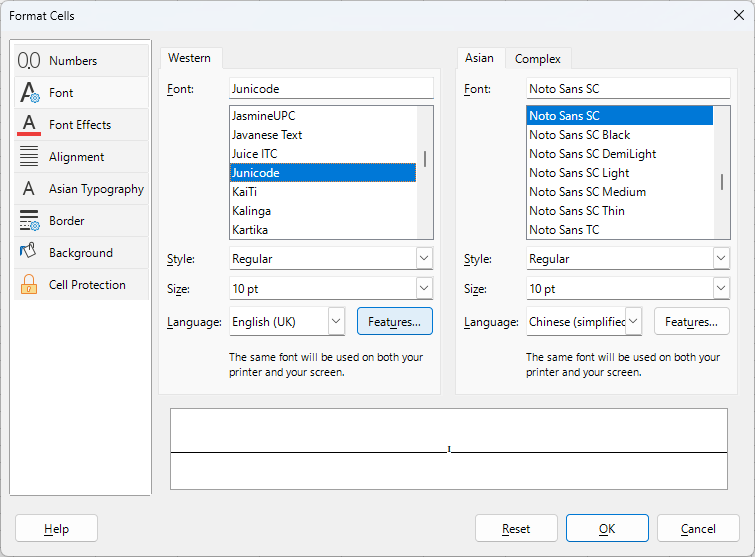
Task: Click the Font sidebar icon
Action: 29,93
